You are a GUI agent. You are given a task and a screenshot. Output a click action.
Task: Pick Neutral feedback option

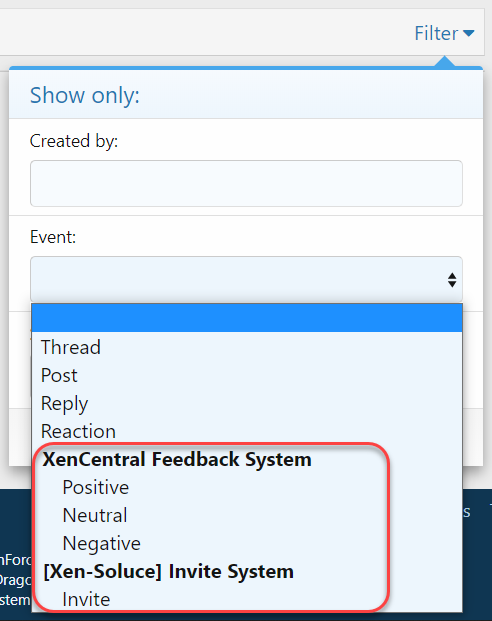[x=247, y=515]
